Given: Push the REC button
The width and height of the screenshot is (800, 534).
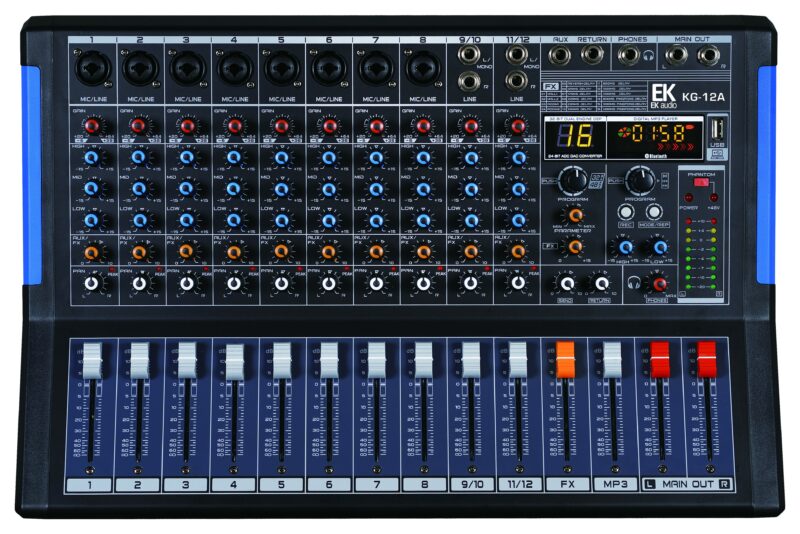Looking at the screenshot, I should pyautogui.click(x=626, y=212).
